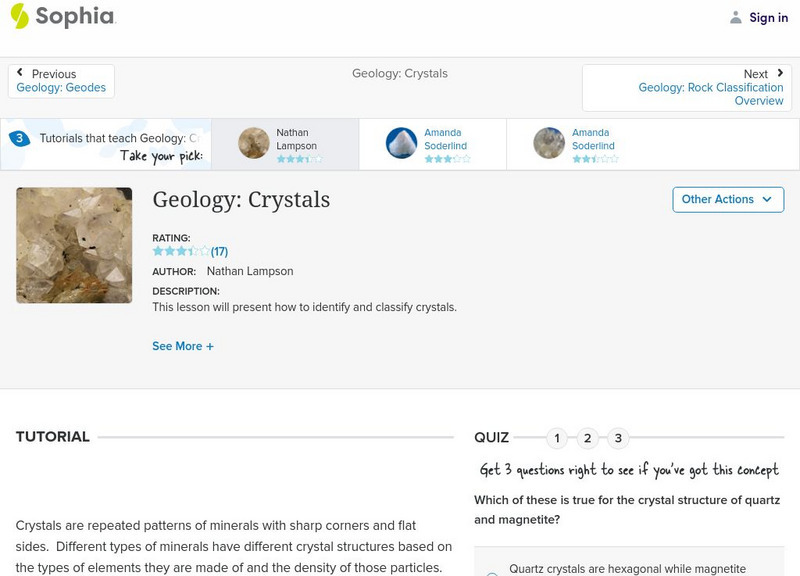This screenshot has width=800, height=576.
Task: Switch to quiz question 3
Action: [x=619, y=438]
